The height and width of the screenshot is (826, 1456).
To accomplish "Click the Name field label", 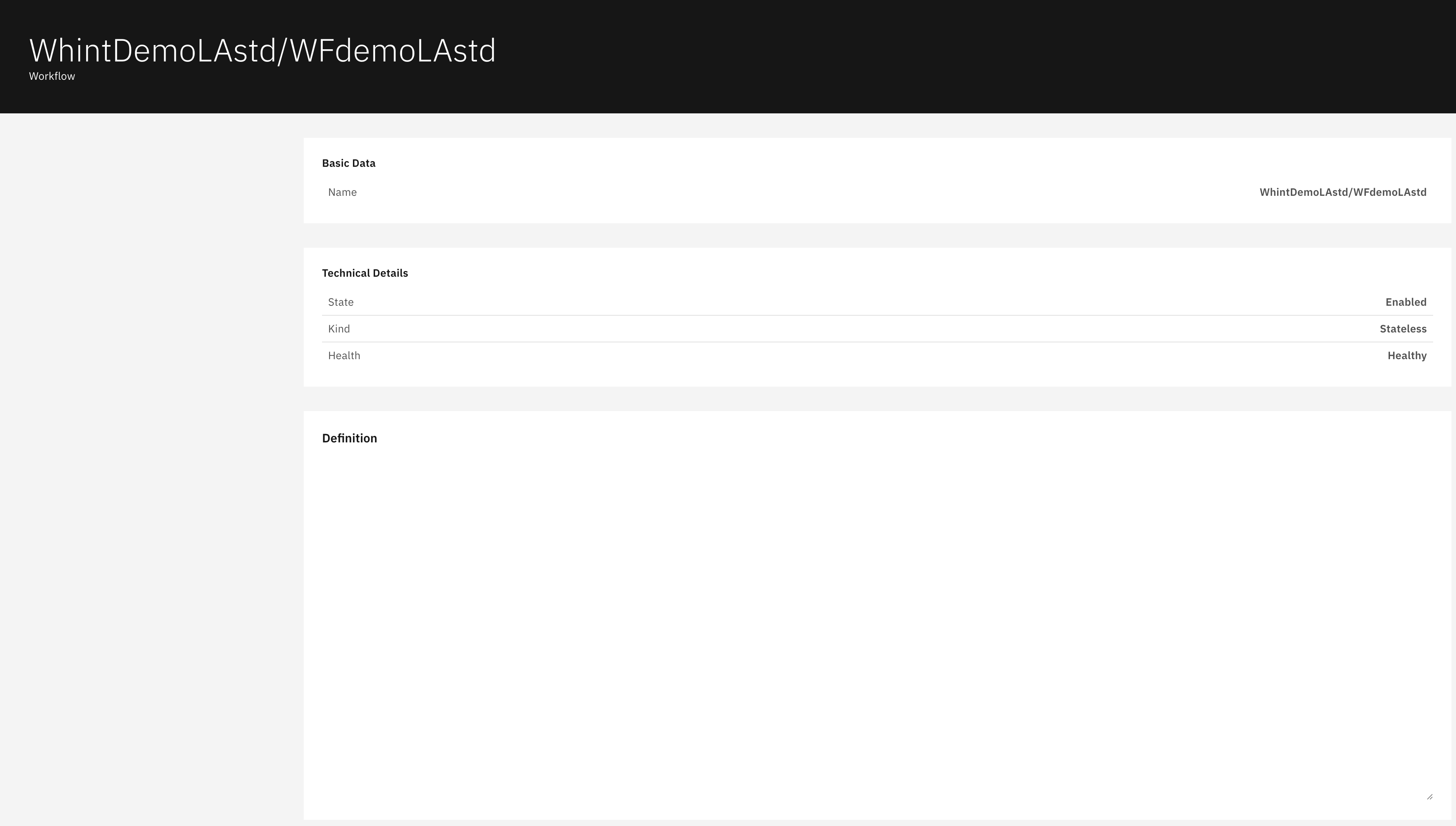I will [343, 192].
